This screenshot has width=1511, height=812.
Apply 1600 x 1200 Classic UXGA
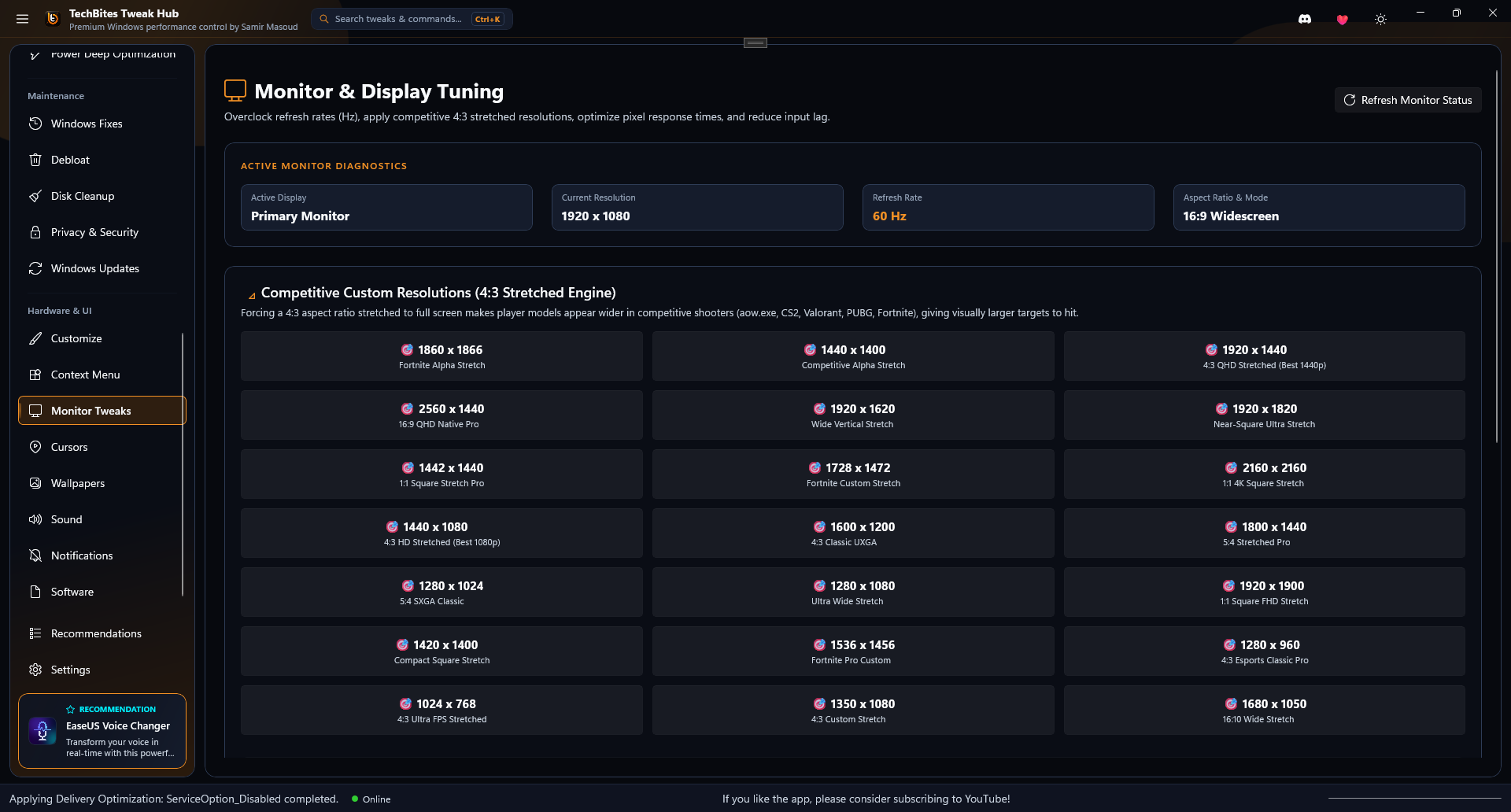click(853, 533)
